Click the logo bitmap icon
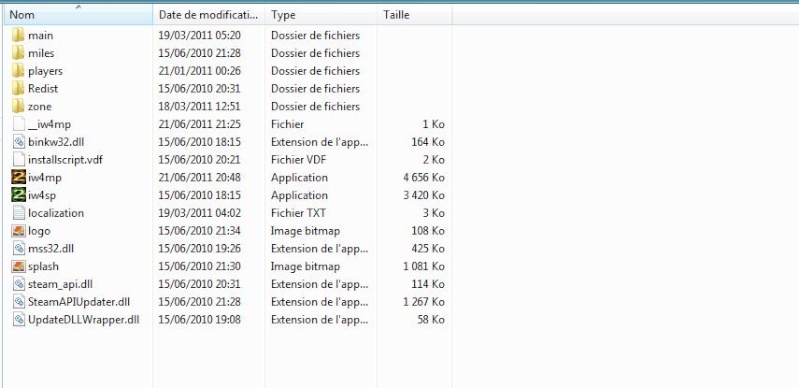The width and height of the screenshot is (799, 388). click(x=18, y=231)
